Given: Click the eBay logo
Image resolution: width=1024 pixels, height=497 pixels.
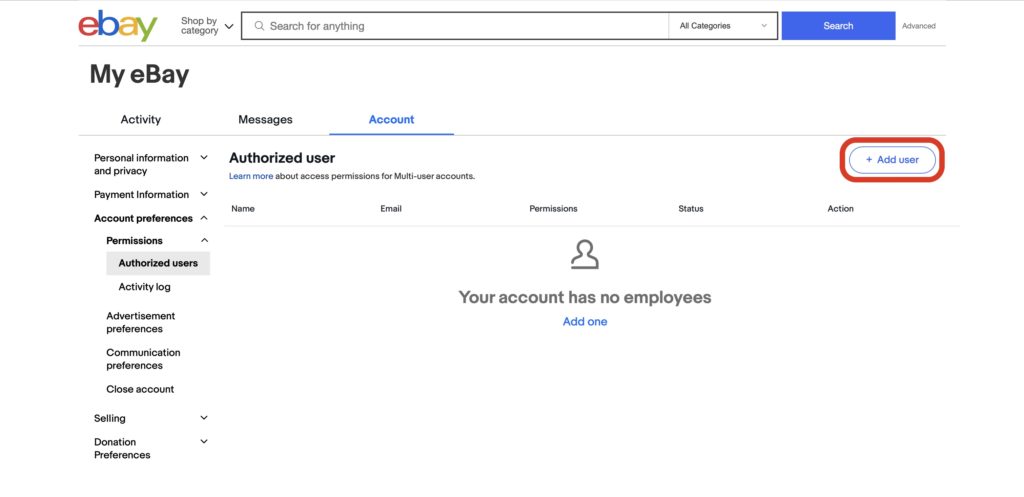Looking at the screenshot, I should [x=118, y=25].
